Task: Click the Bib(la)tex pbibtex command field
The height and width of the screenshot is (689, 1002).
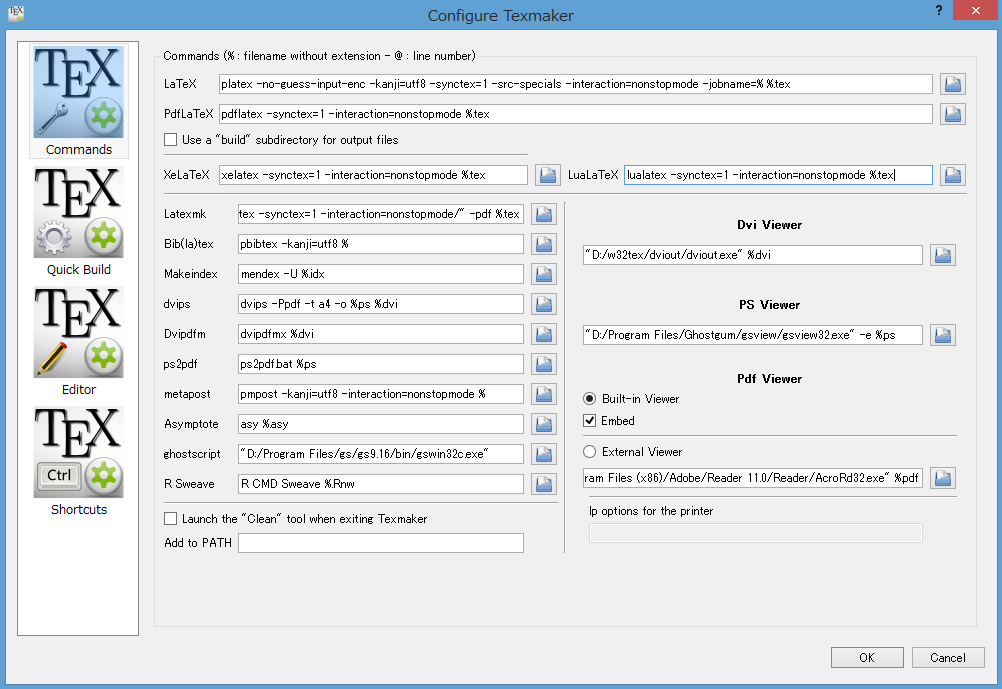Action: click(380, 244)
